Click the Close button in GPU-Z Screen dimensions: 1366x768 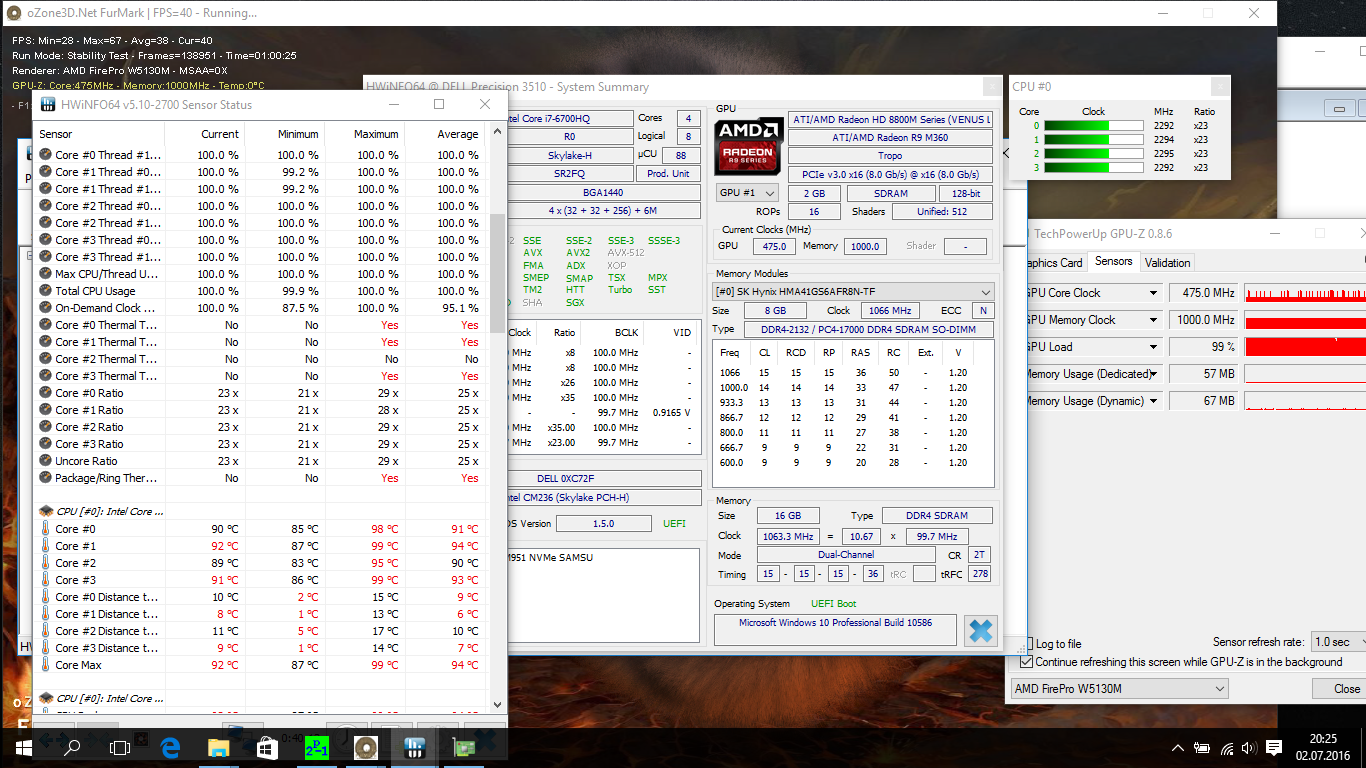click(x=1344, y=689)
